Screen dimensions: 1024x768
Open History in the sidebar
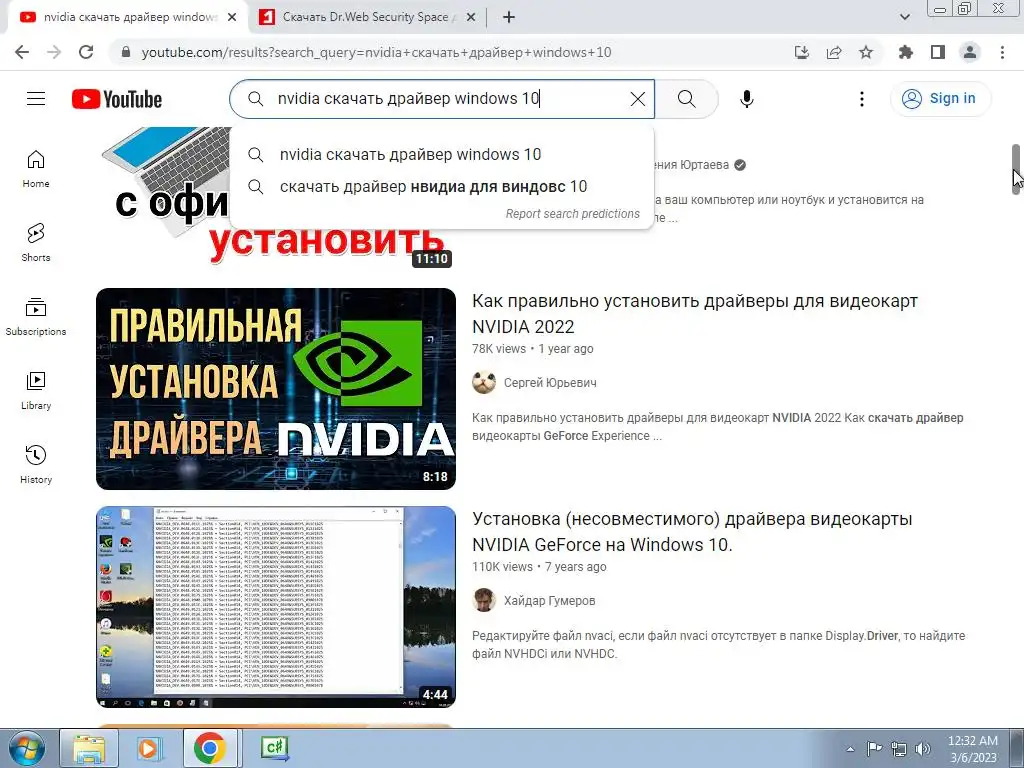coord(36,464)
